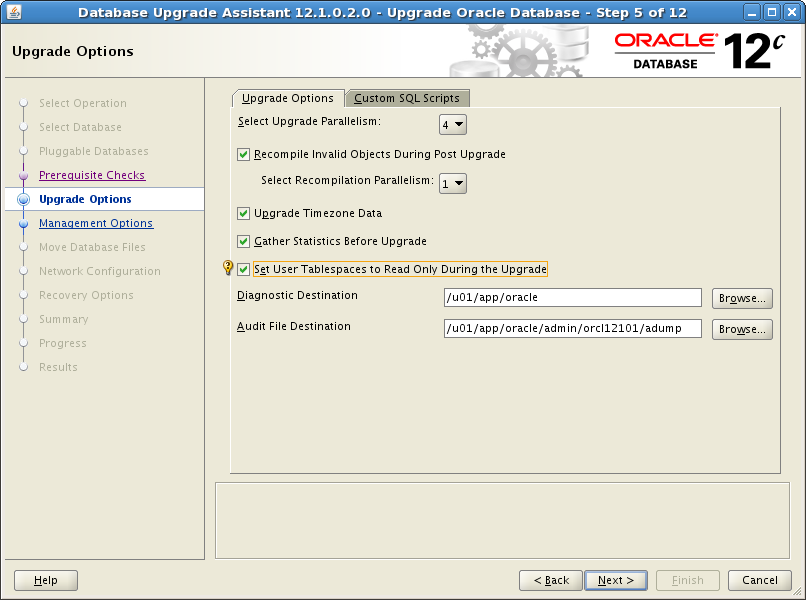Viewport: 806px width, 600px height.
Task: Click the Oracle Database 12c logo
Action: (699, 51)
